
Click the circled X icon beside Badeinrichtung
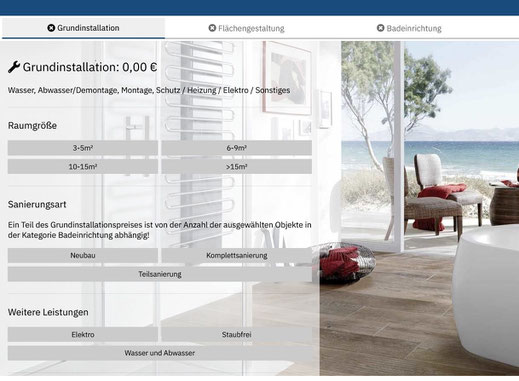tap(381, 28)
